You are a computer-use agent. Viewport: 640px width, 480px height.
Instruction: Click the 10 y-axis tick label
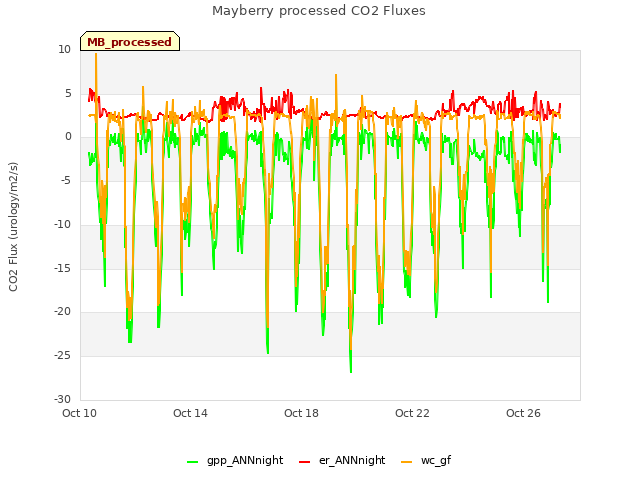[64, 49]
